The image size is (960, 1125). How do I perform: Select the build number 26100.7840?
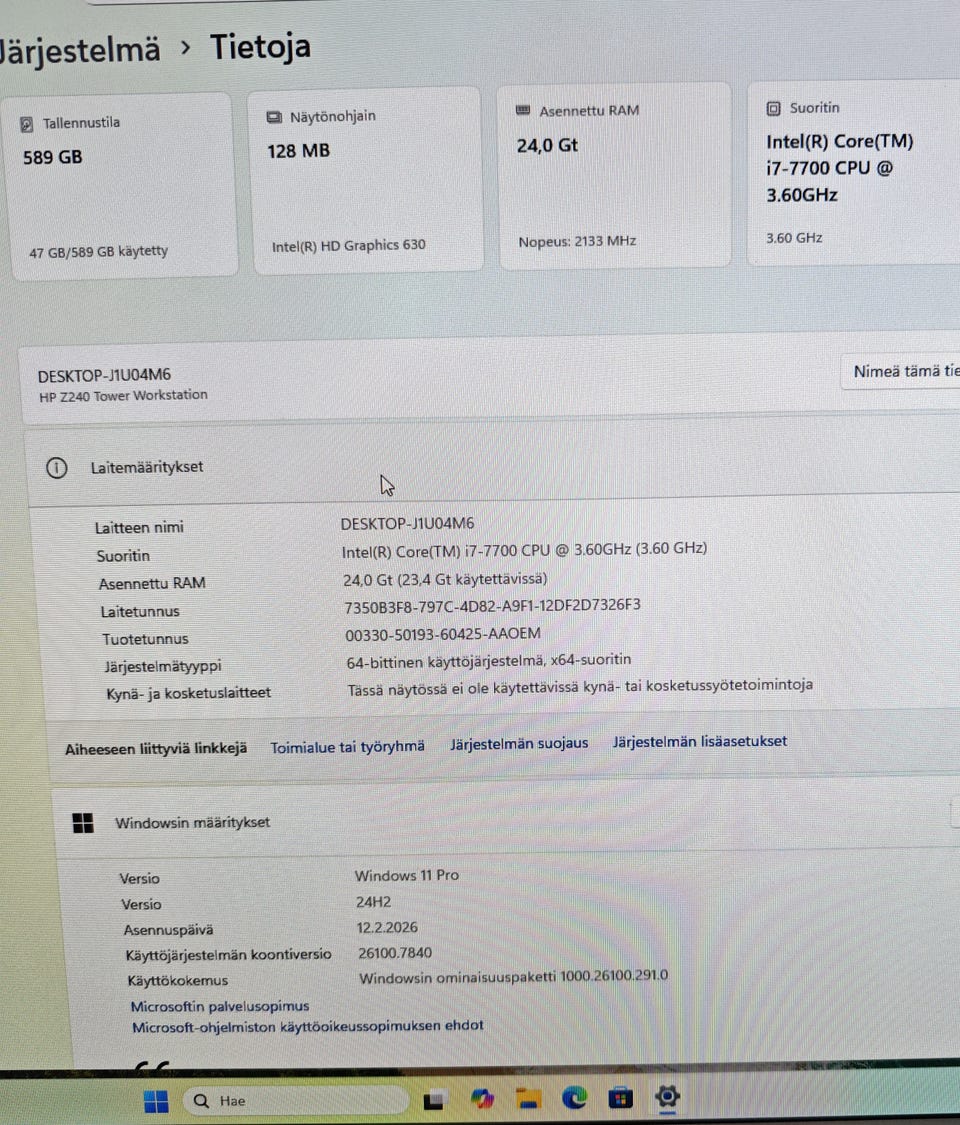pos(395,953)
